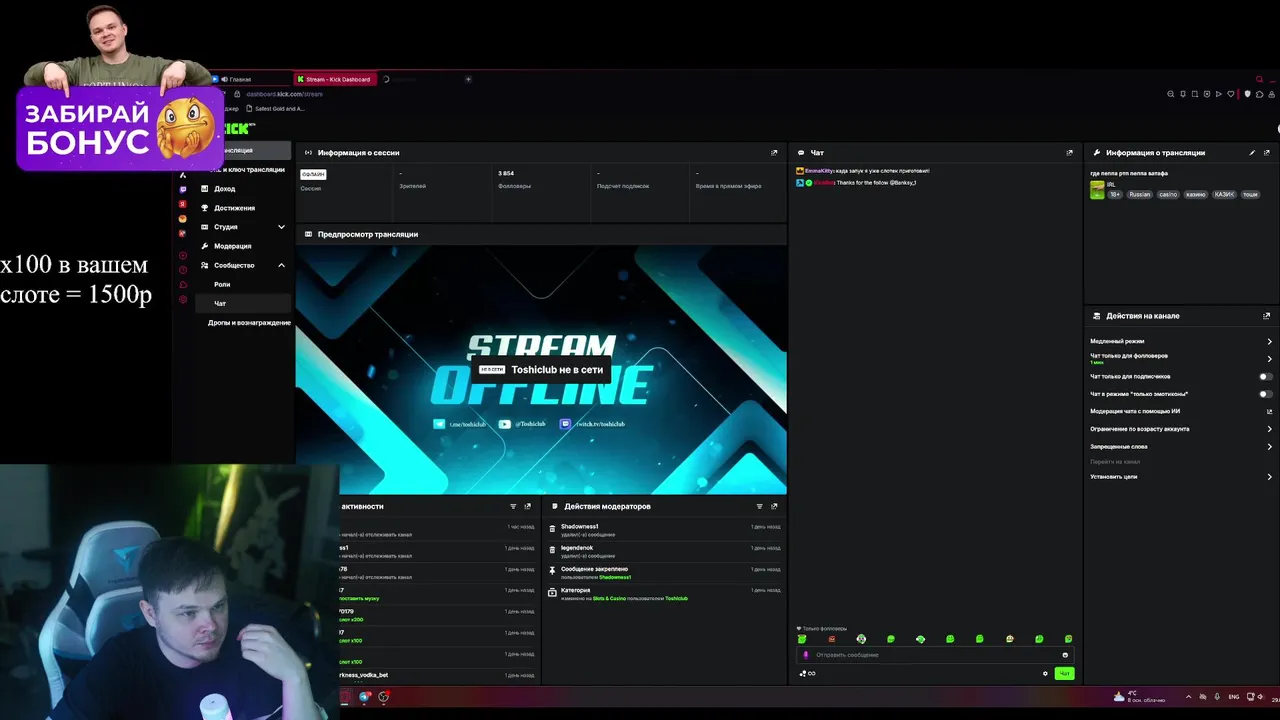The width and height of the screenshot is (1280, 720).
Task: Pop out Действия на канале panel
Action: pyautogui.click(x=1267, y=316)
